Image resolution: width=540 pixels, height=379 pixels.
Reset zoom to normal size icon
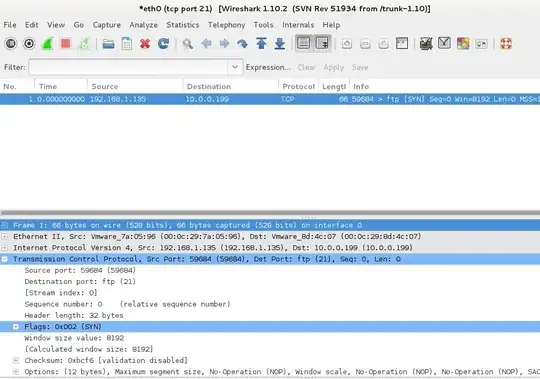click(x=383, y=44)
